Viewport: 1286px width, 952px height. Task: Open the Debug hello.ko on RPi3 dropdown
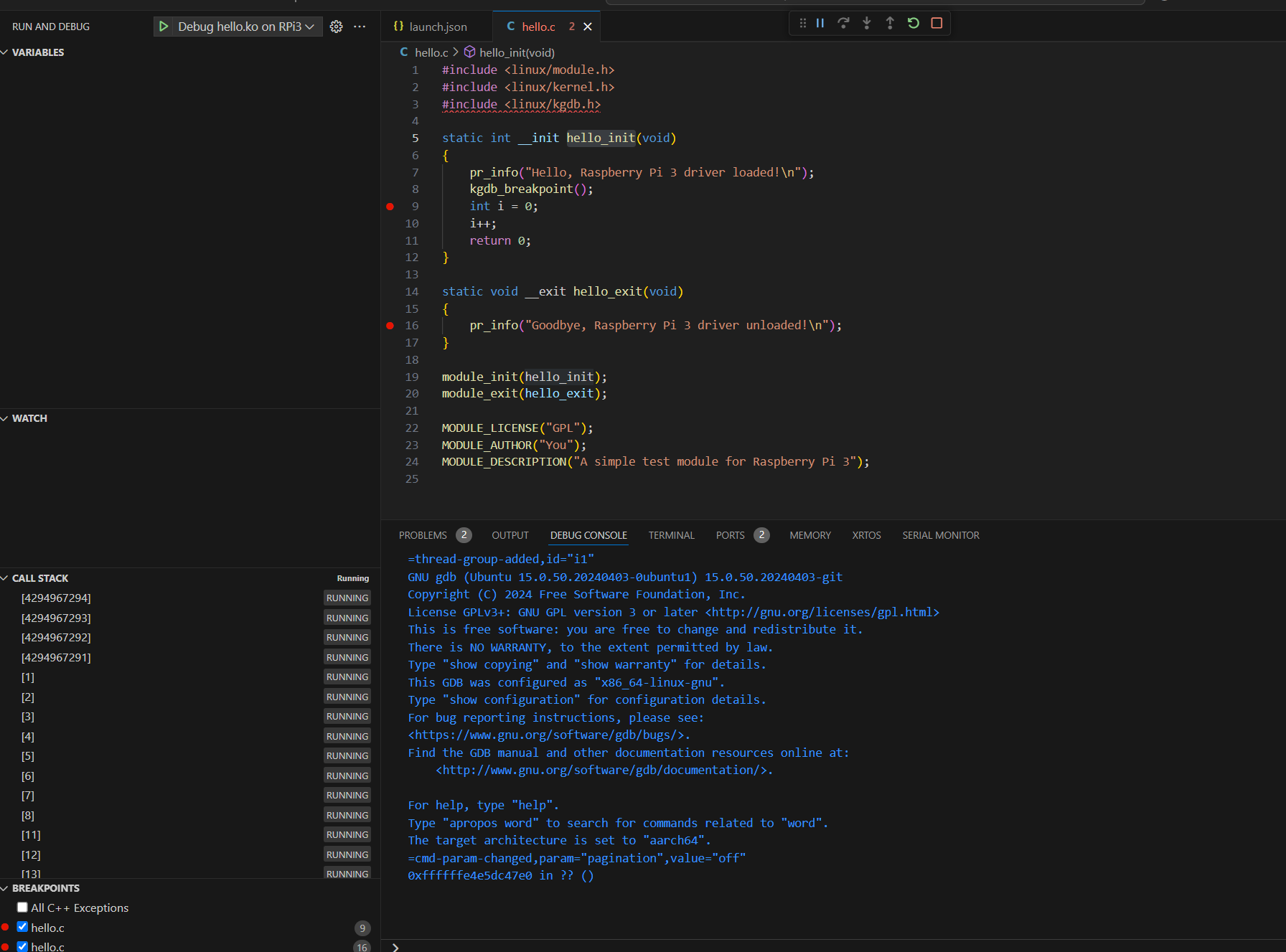pyautogui.click(x=309, y=27)
